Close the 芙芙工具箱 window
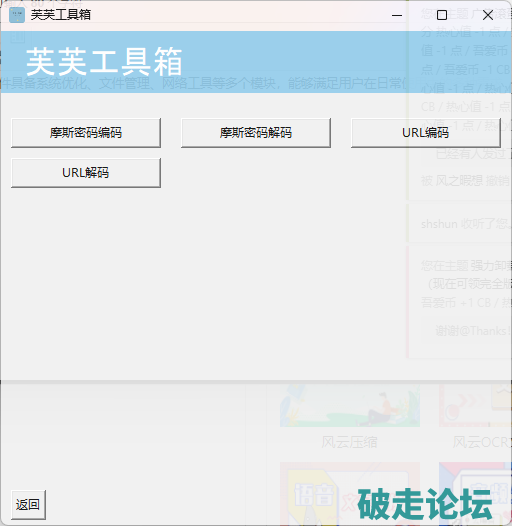The height and width of the screenshot is (526, 512). coord(488,15)
